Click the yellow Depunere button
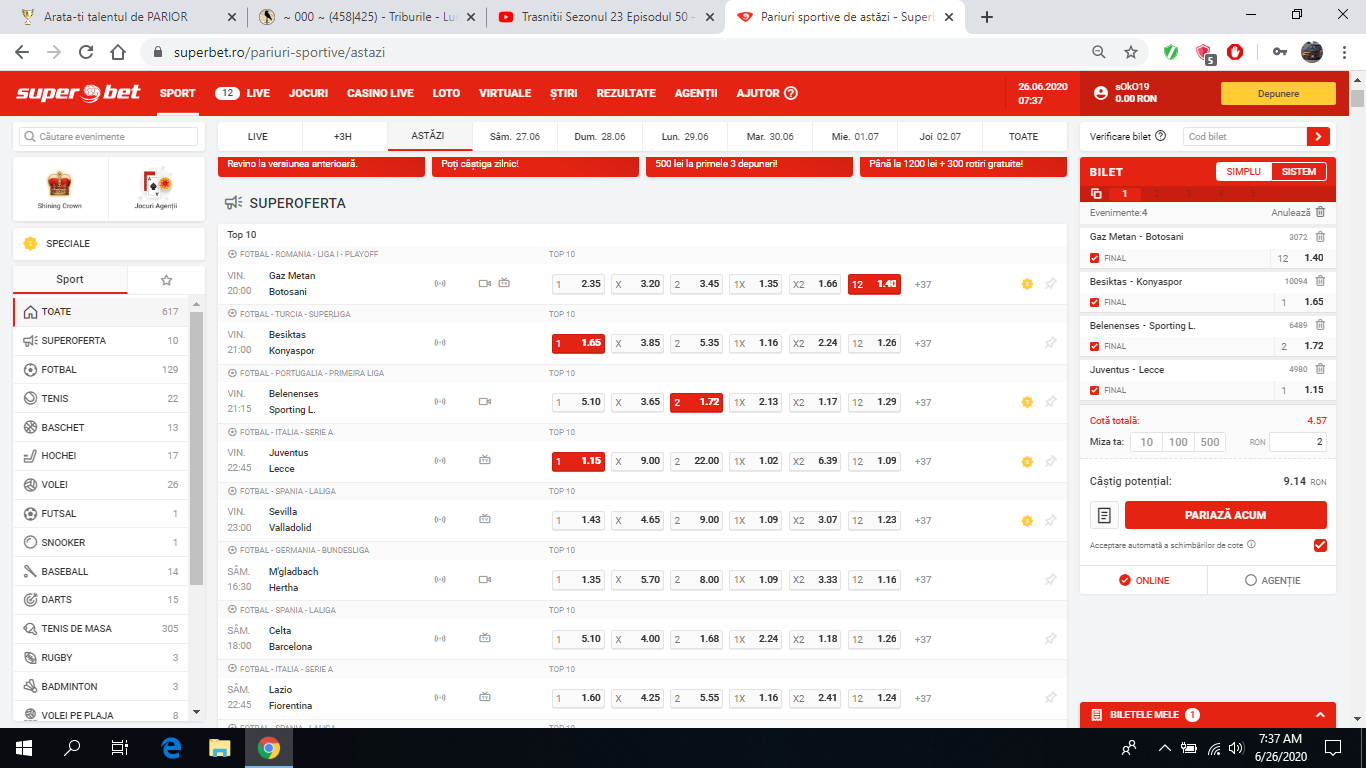 (1278, 93)
